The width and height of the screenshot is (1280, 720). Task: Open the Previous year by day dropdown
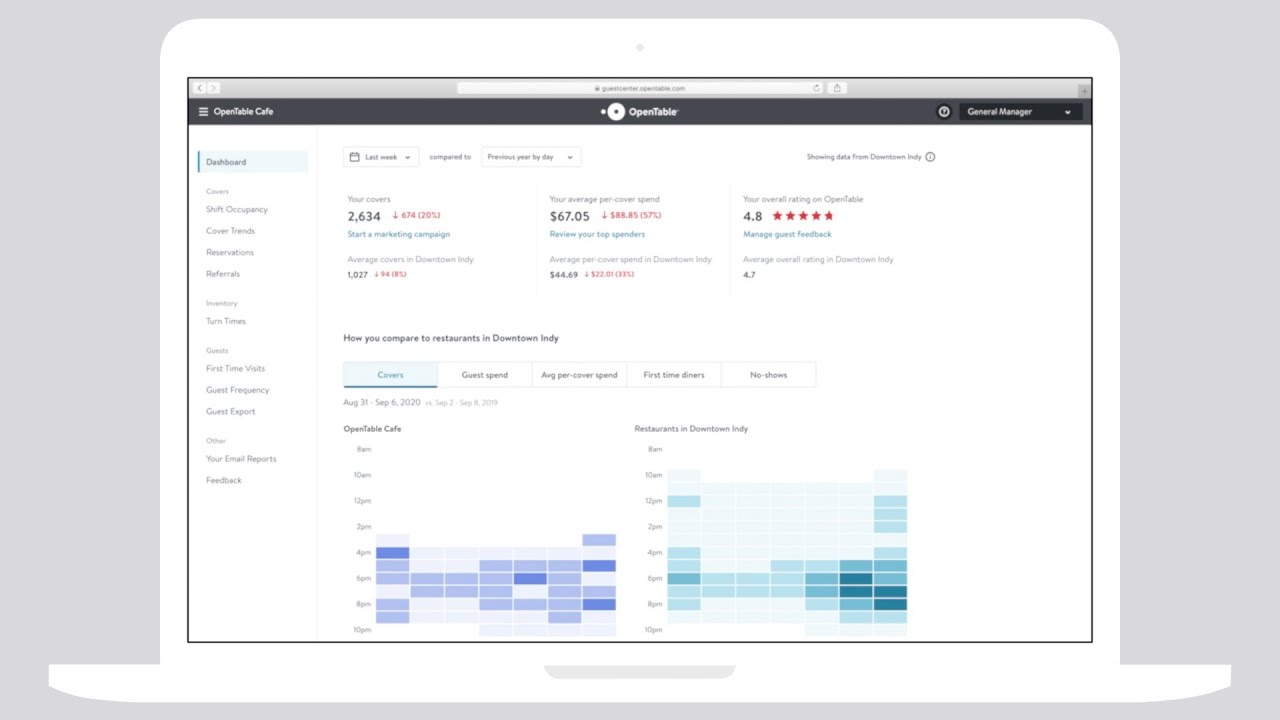[x=531, y=157]
